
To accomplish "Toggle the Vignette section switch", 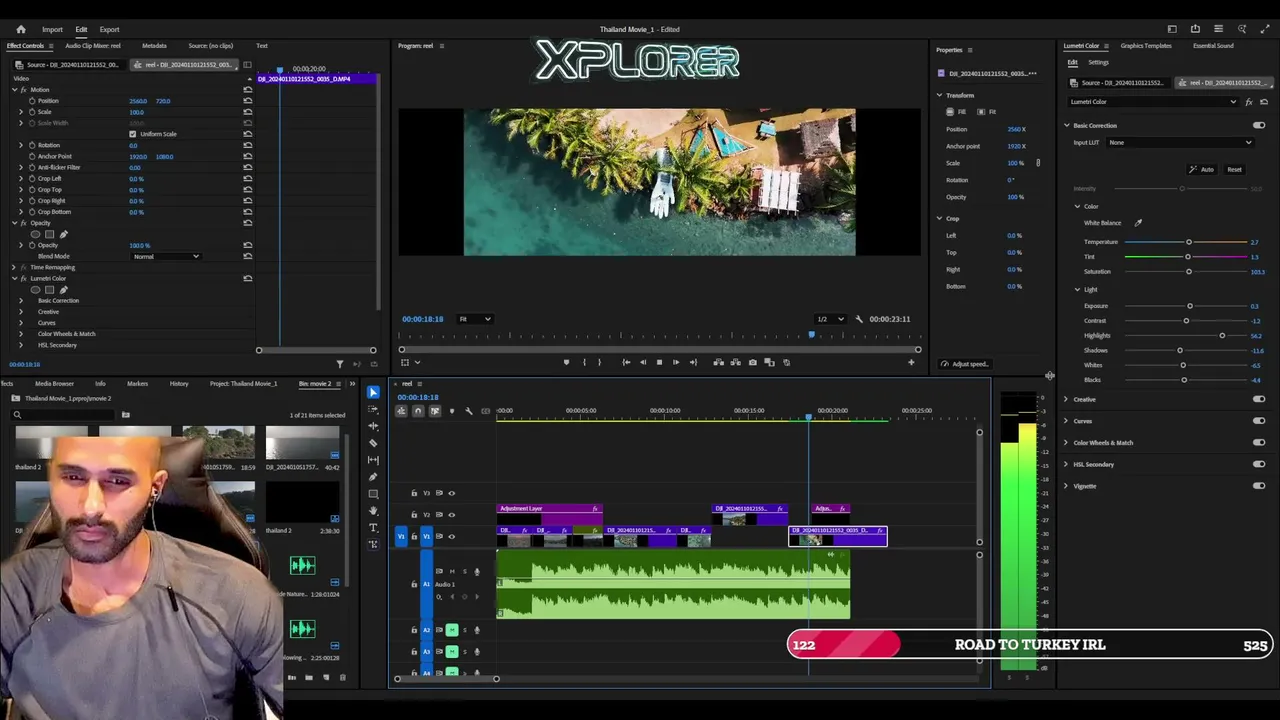I will click(1259, 486).
